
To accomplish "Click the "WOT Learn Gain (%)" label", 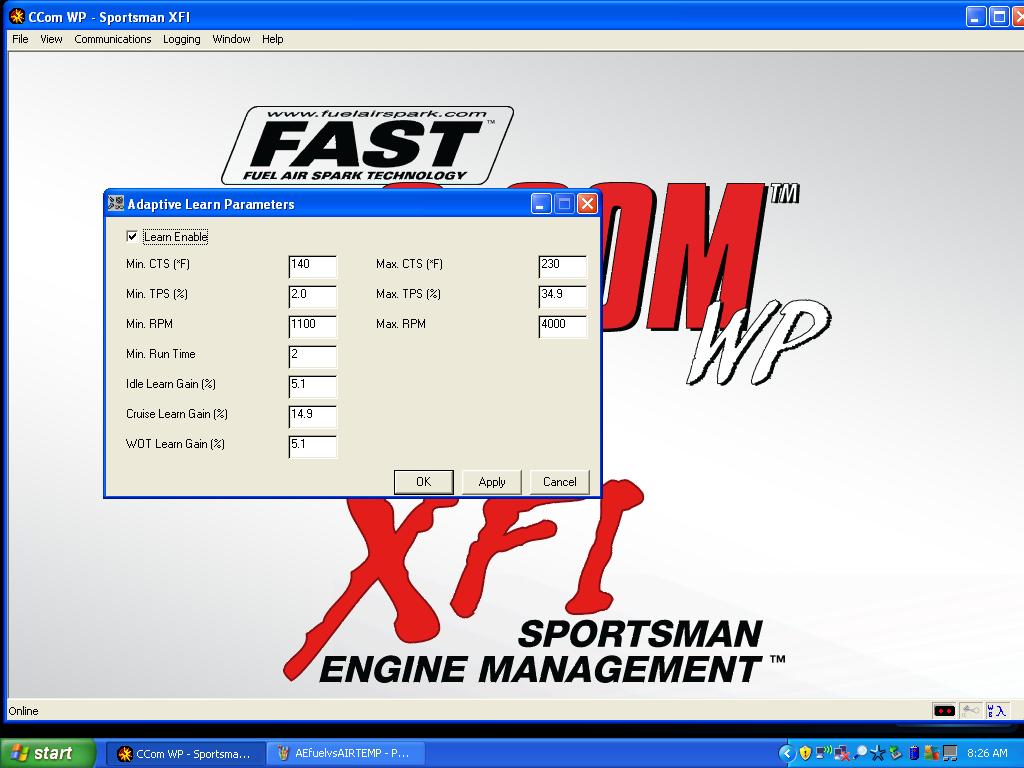I will 175,444.
